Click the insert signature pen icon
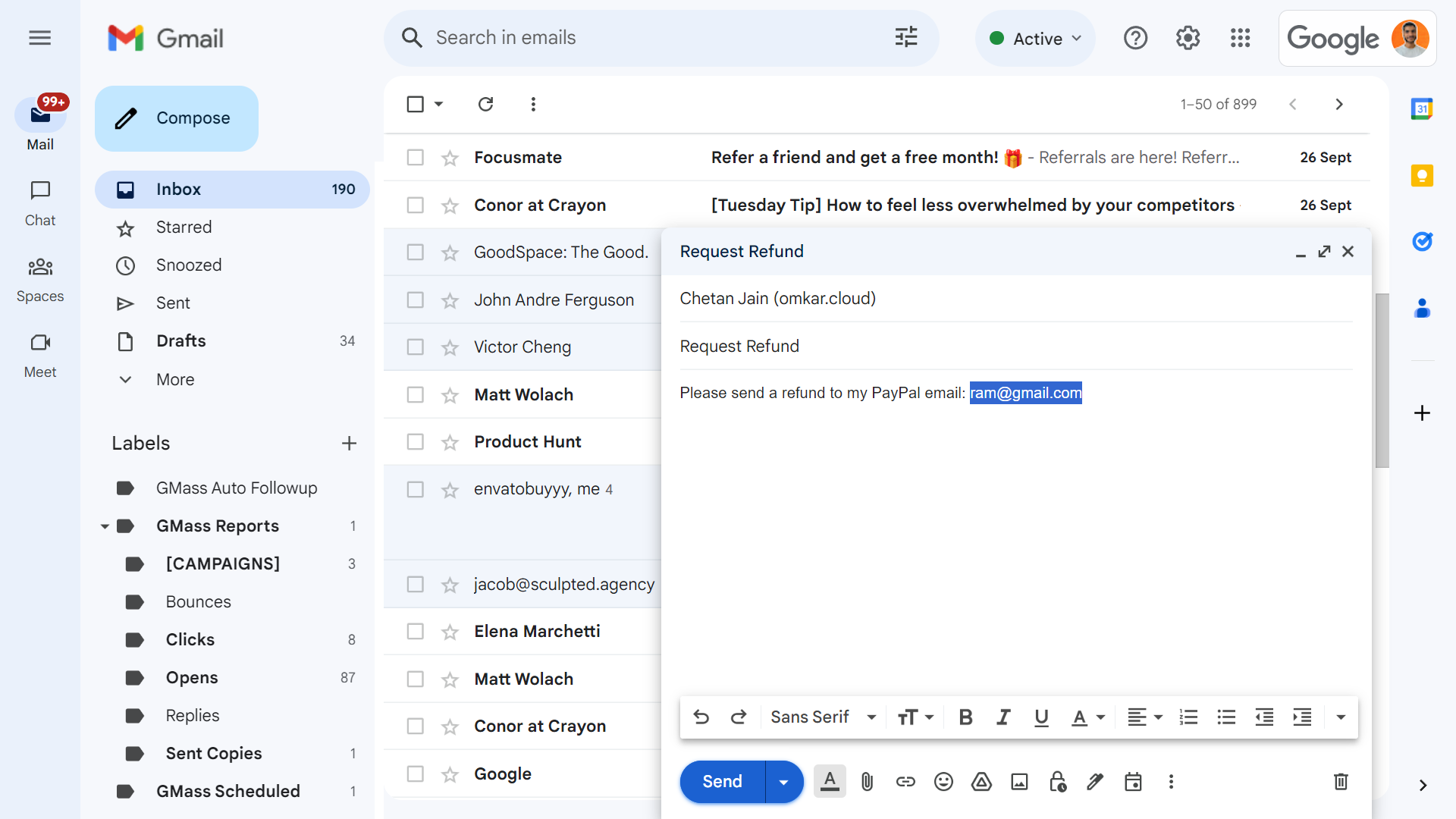 (1095, 782)
